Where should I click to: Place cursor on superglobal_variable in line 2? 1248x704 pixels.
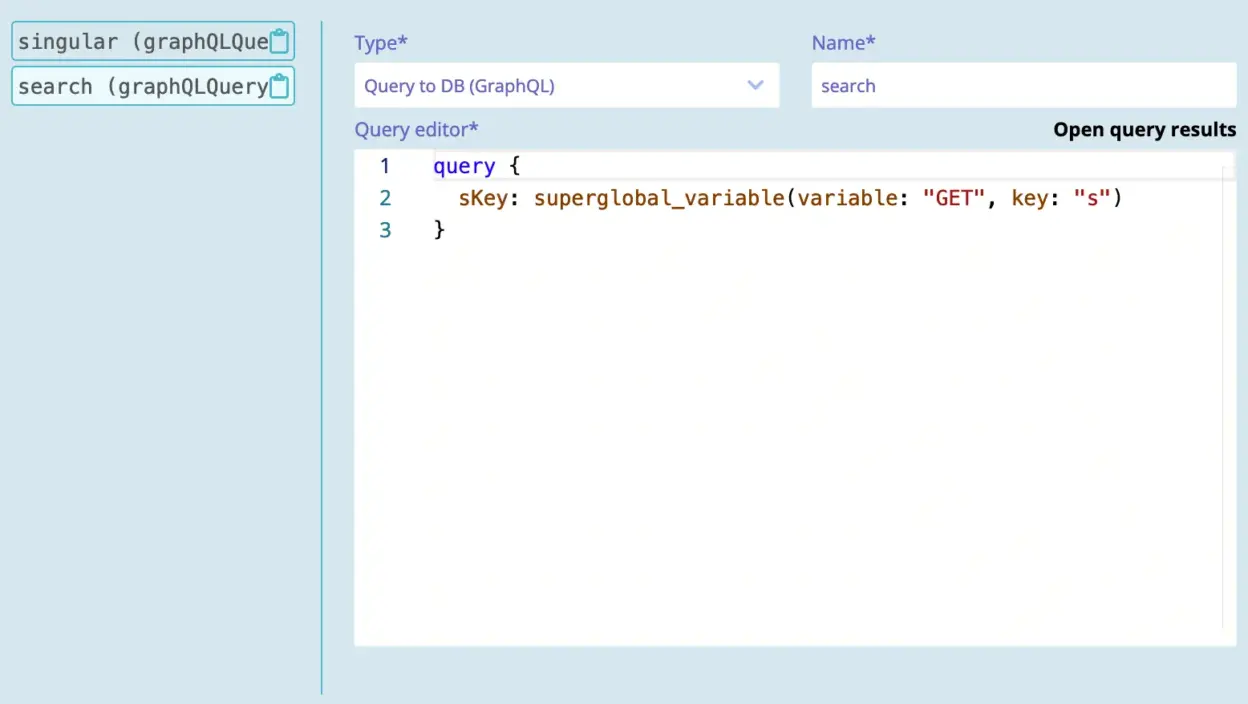658,198
